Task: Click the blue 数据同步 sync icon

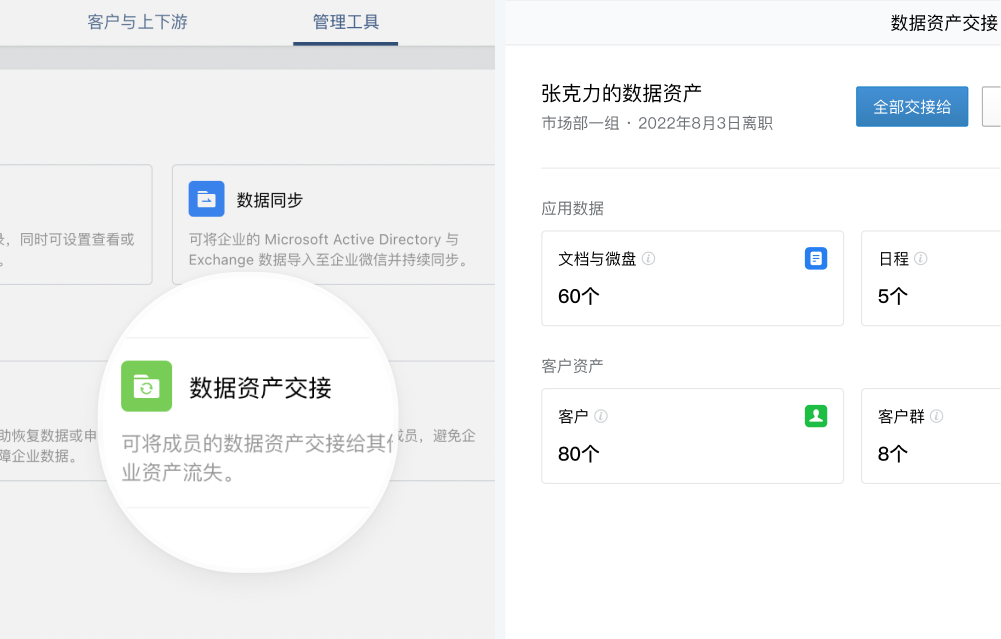Action: coord(206,199)
